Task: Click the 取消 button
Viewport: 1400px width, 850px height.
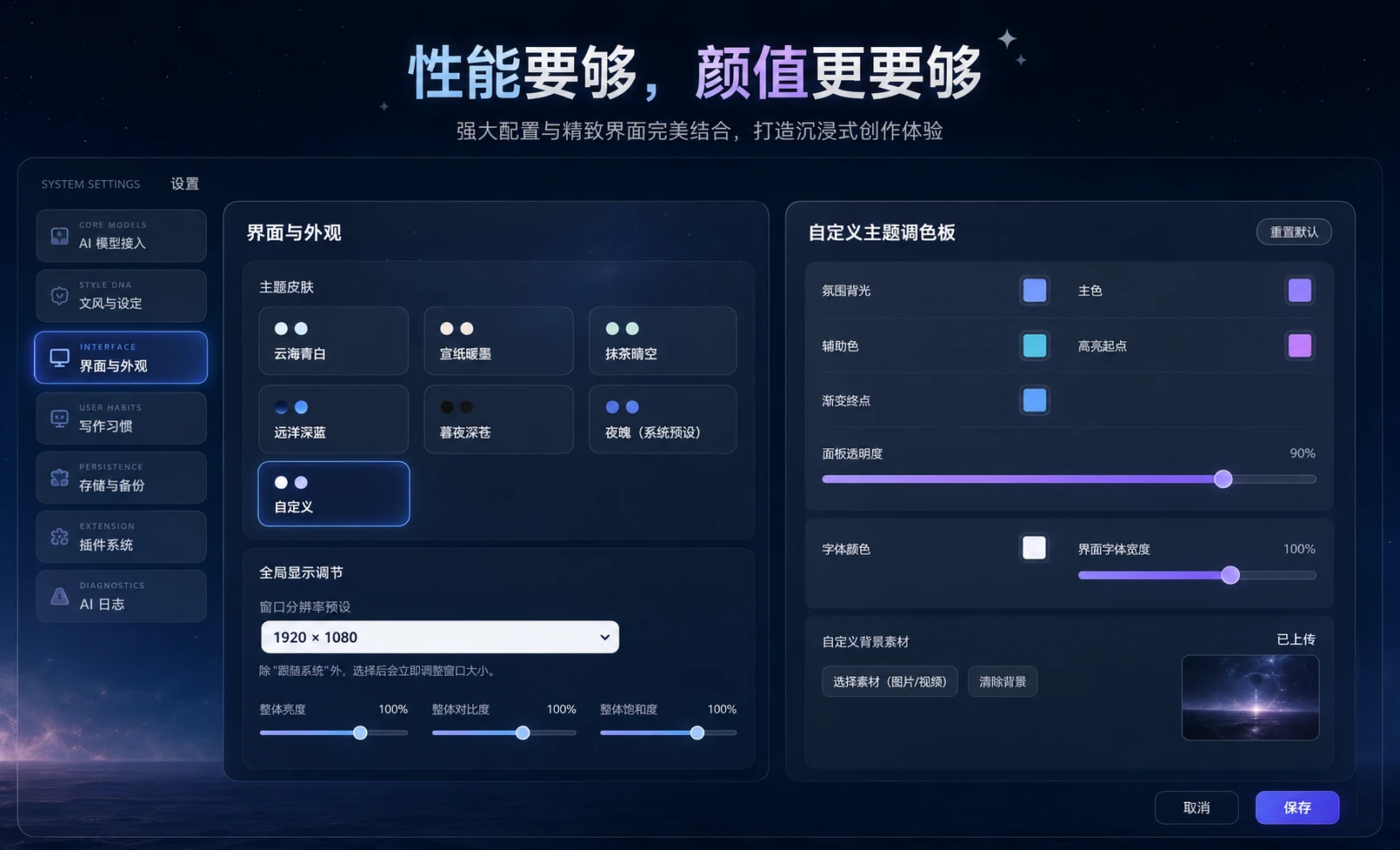Action: [x=1197, y=807]
